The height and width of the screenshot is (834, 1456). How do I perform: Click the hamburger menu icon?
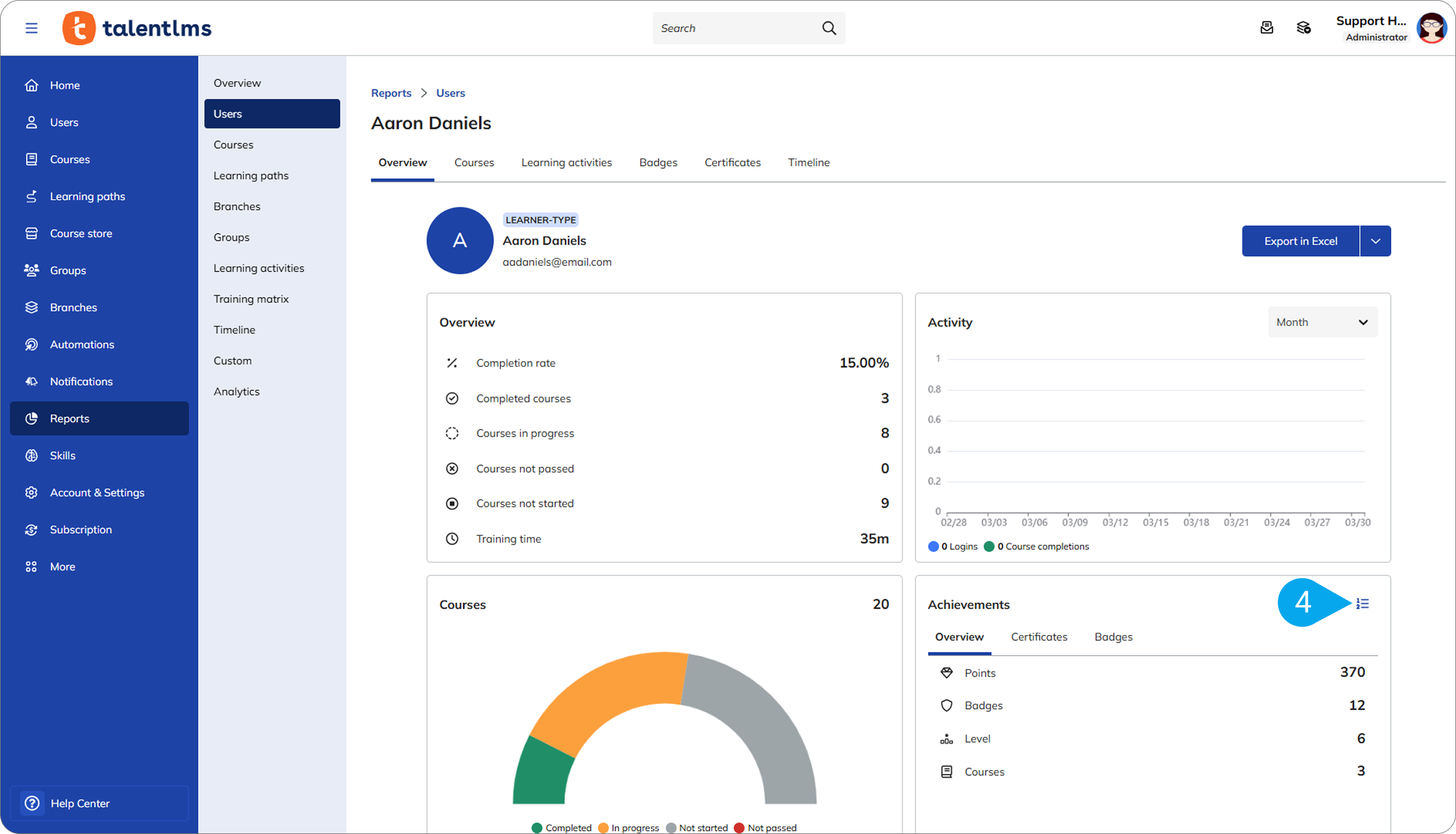click(31, 28)
